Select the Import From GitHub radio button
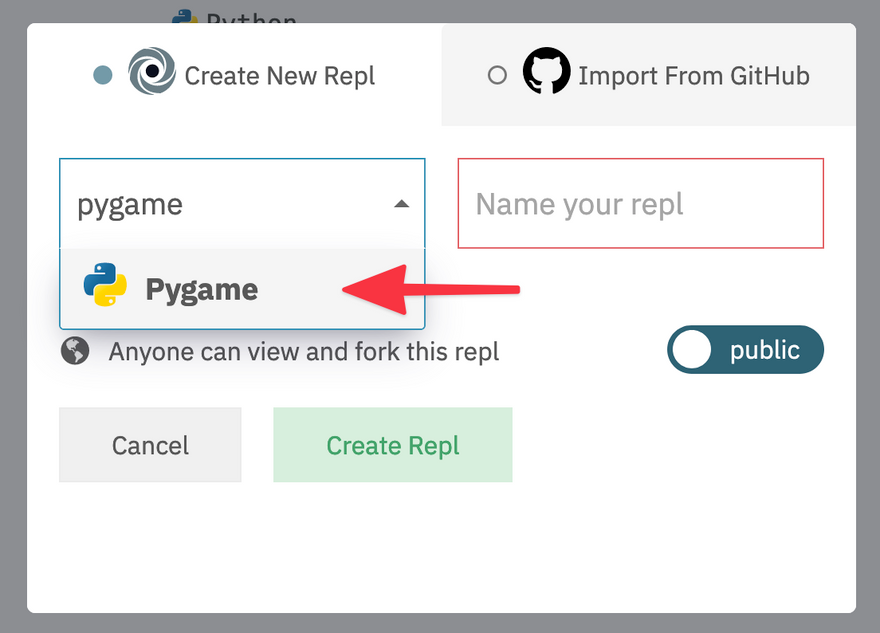Screen dimensions: 880x633 (497, 76)
